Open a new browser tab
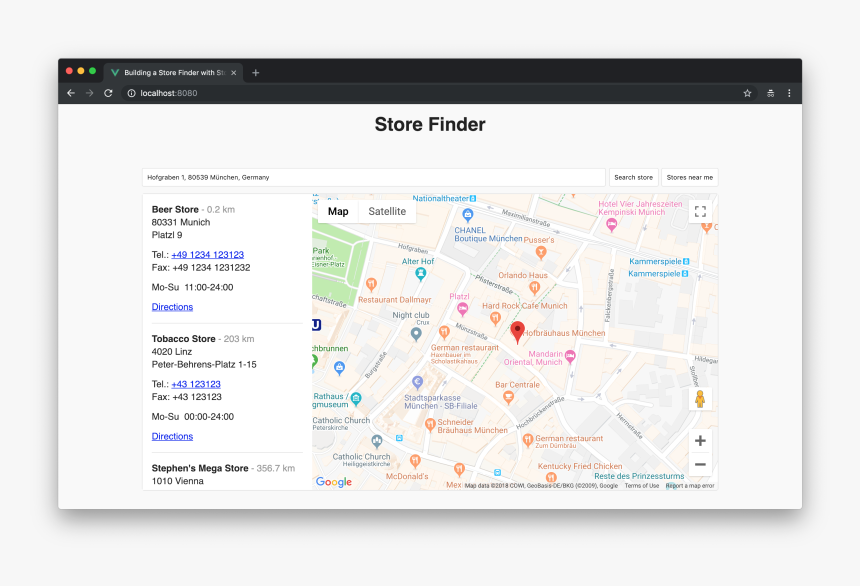The width and height of the screenshot is (860, 586). coord(256,72)
